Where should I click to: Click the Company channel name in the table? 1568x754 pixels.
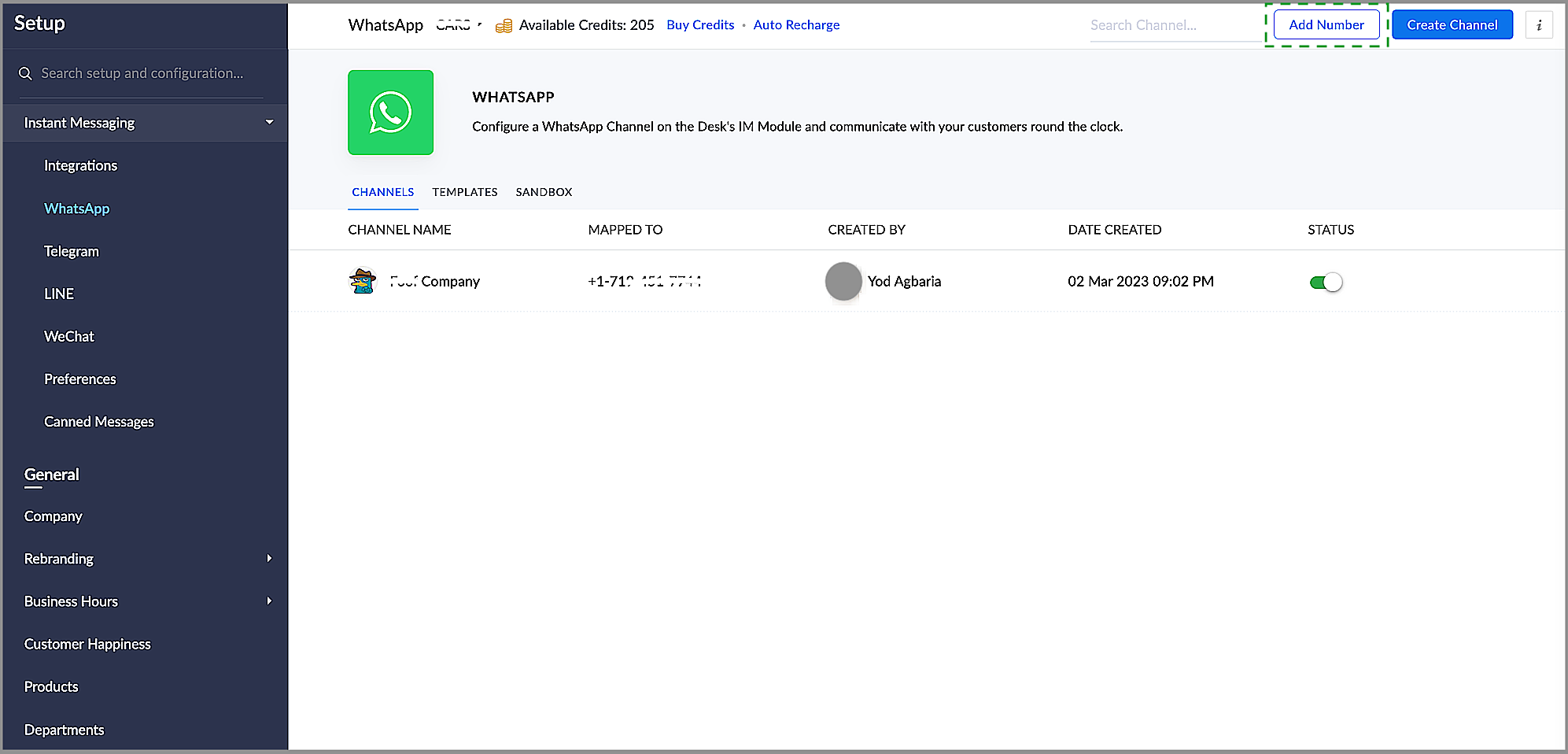click(434, 282)
